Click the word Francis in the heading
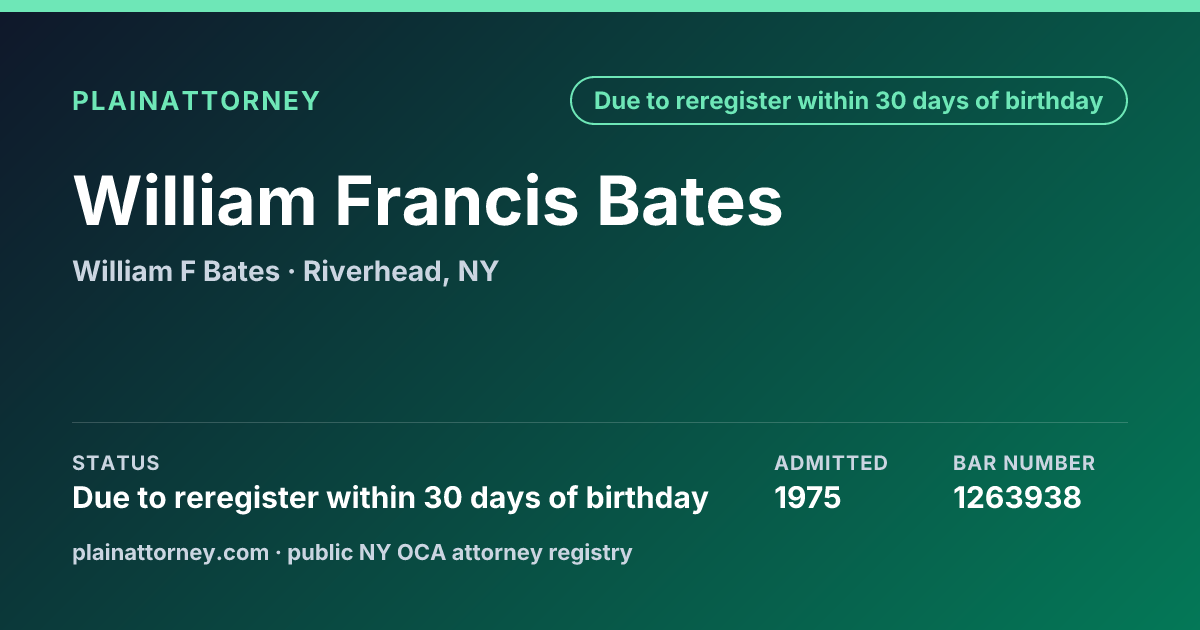 (457, 201)
